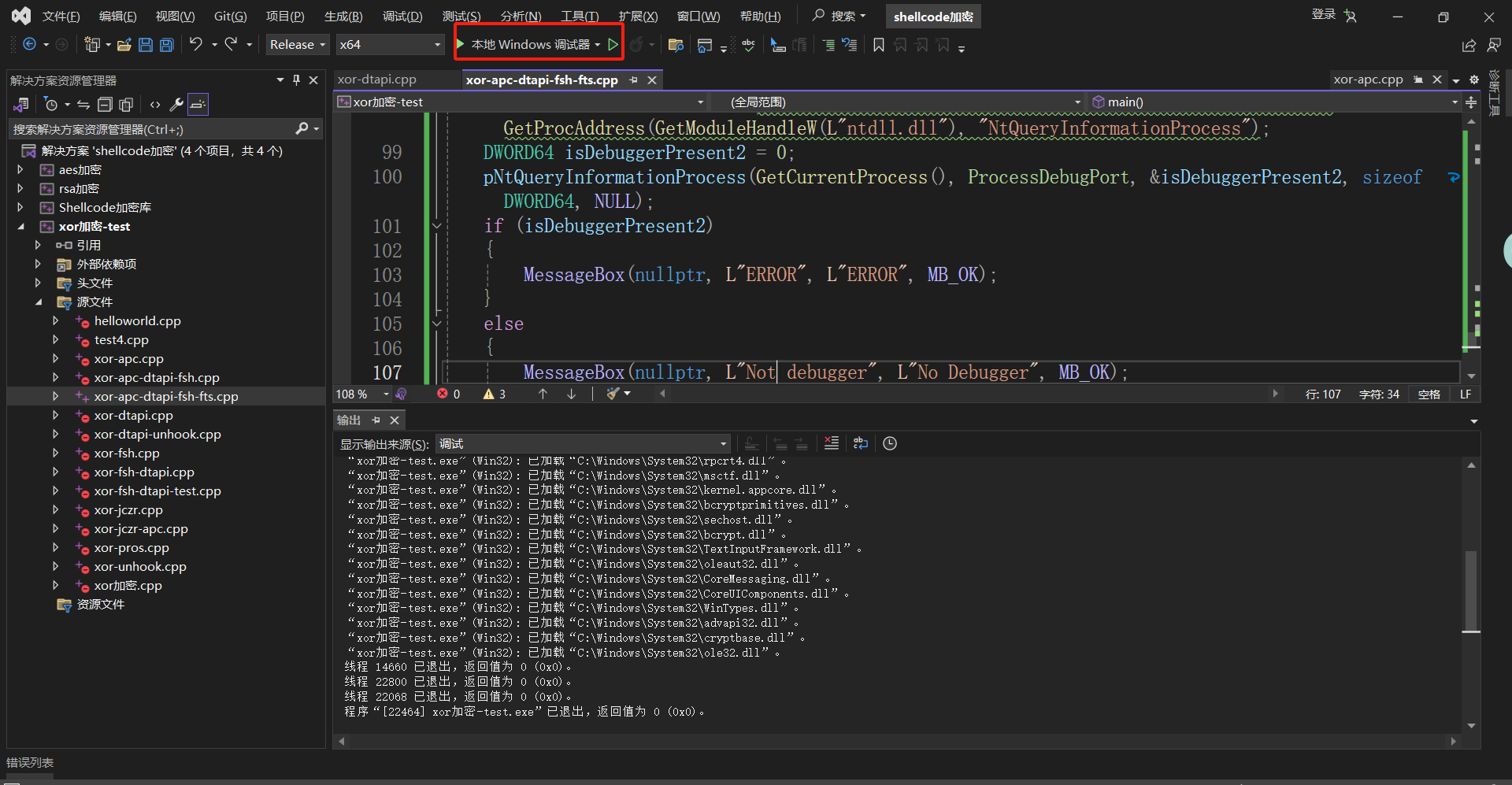Start without debugging green outline arrow

coord(613,45)
